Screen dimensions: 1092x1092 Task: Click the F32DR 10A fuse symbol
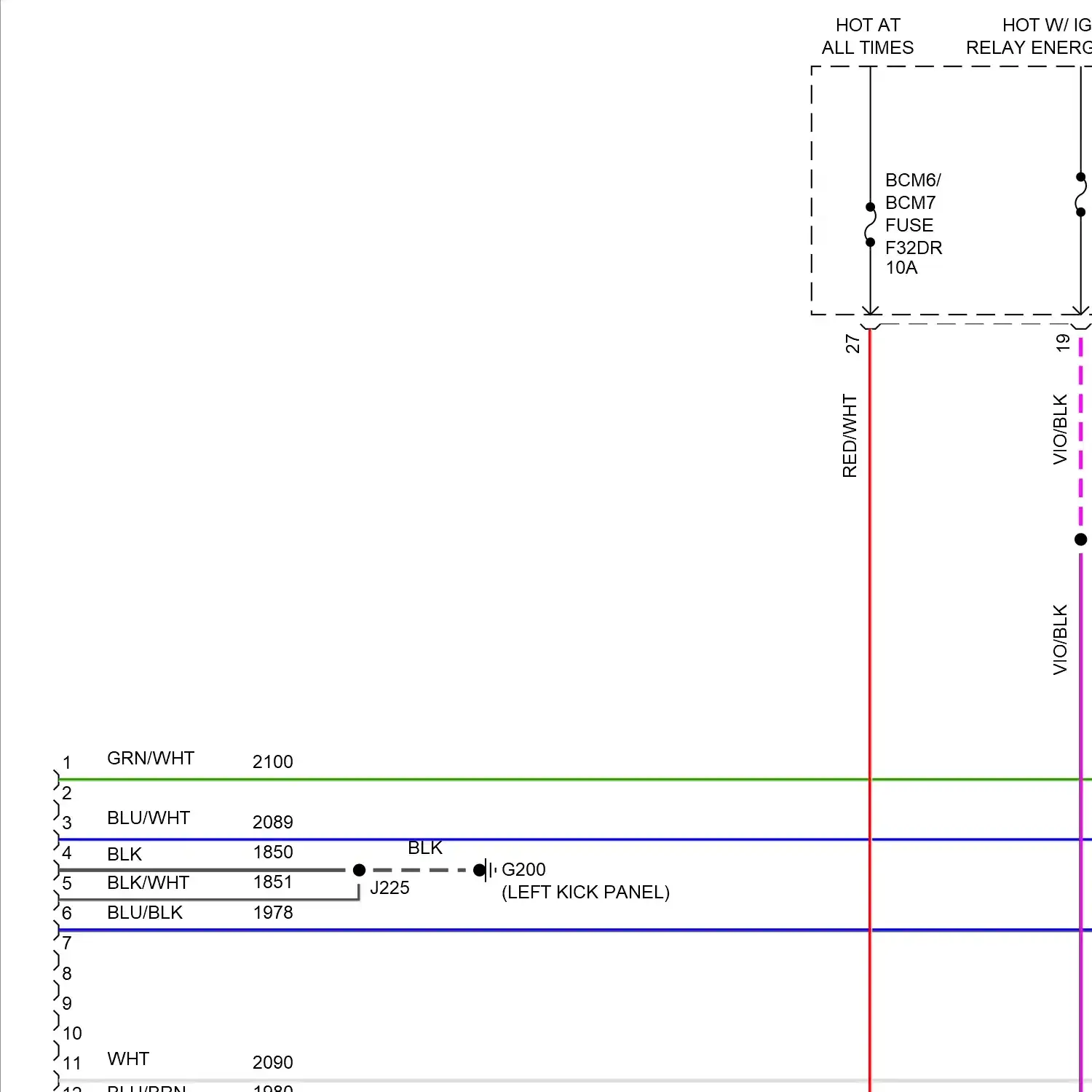[871, 223]
